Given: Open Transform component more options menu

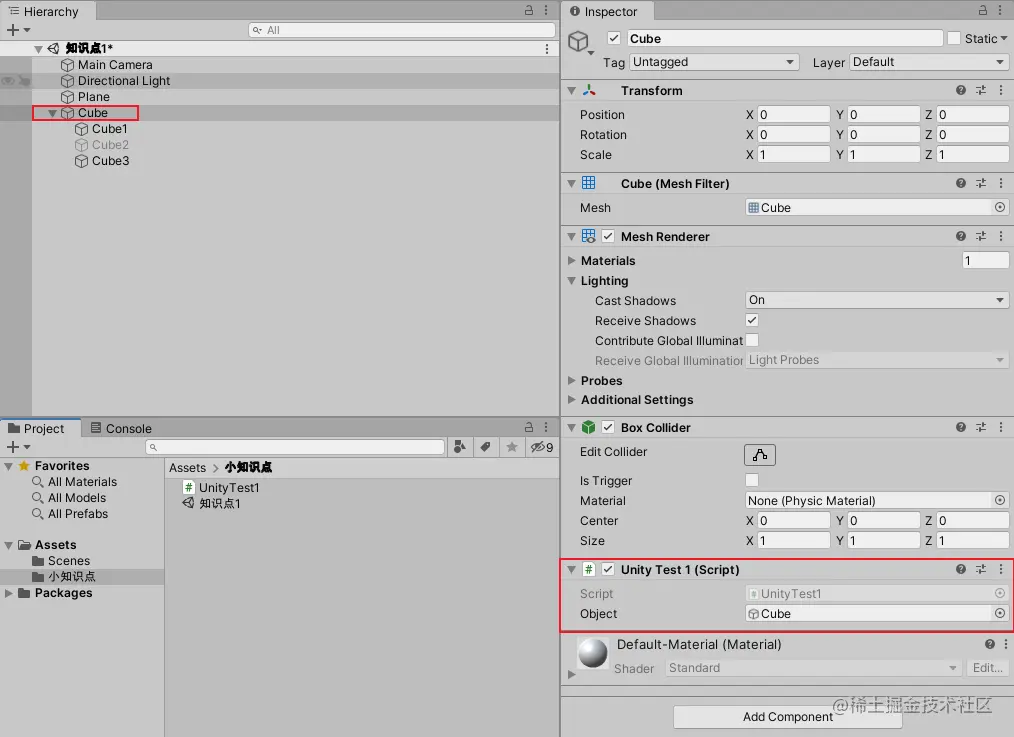Looking at the screenshot, I should pyautogui.click(x=1001, y=91).
